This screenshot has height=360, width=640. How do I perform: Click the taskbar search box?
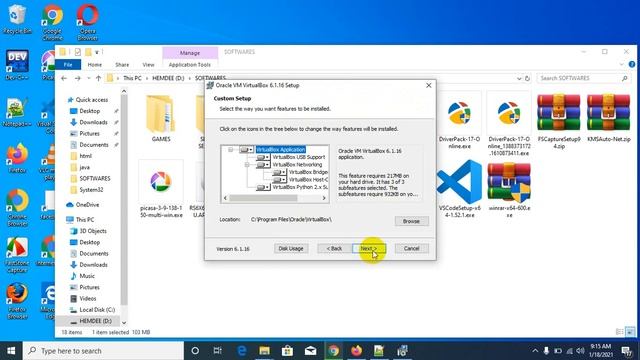pos(104,351)
